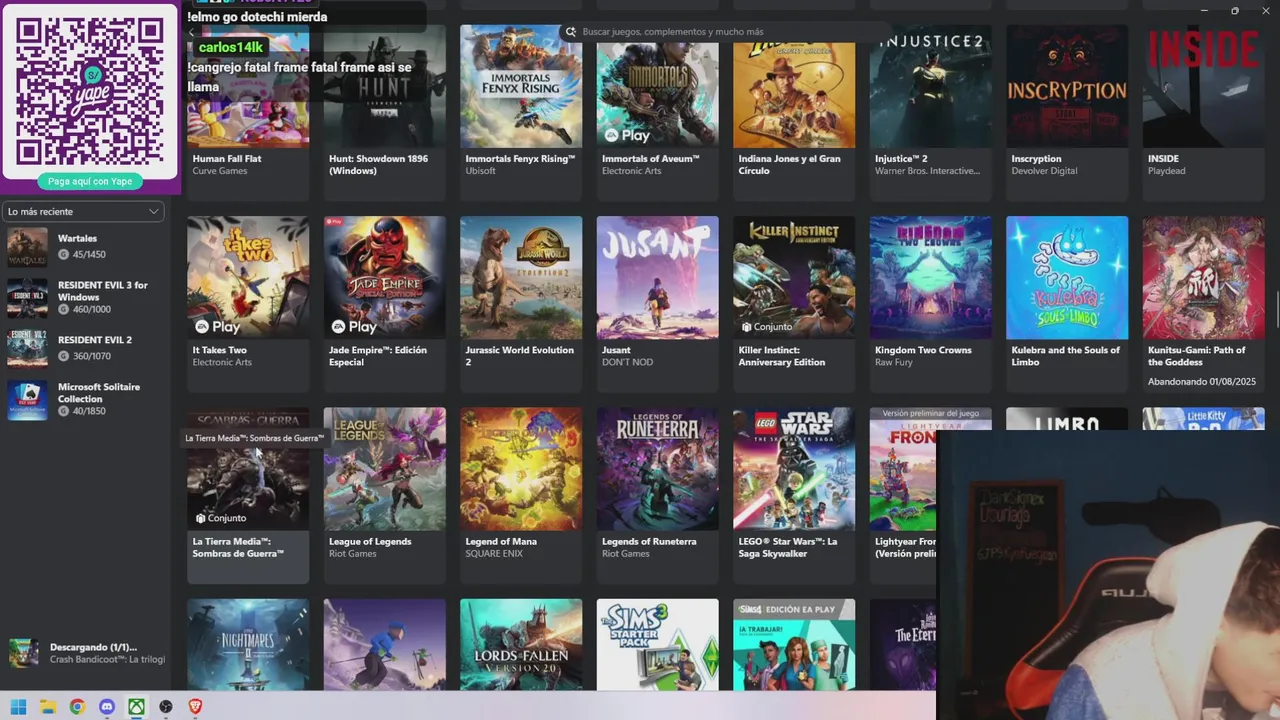Click the Ubisoft publisher text

click(480, 171)
